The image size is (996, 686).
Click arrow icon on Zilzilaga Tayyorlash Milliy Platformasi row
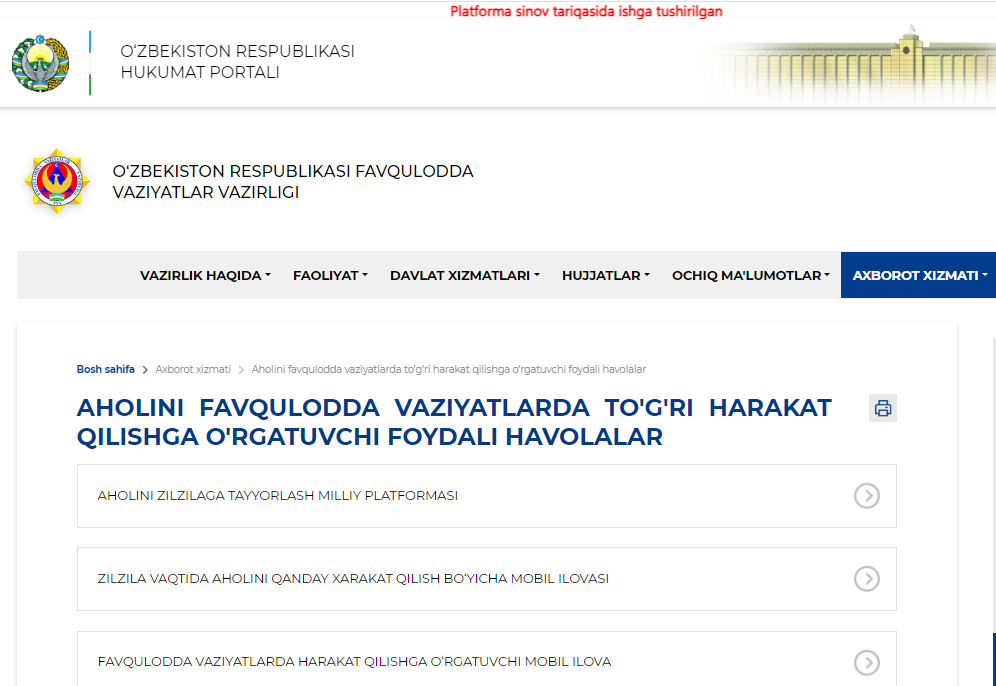coord(866,495)
